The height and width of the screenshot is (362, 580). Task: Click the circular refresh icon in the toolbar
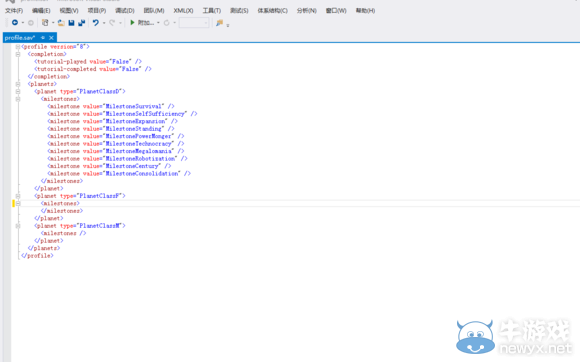click(166, 23)
